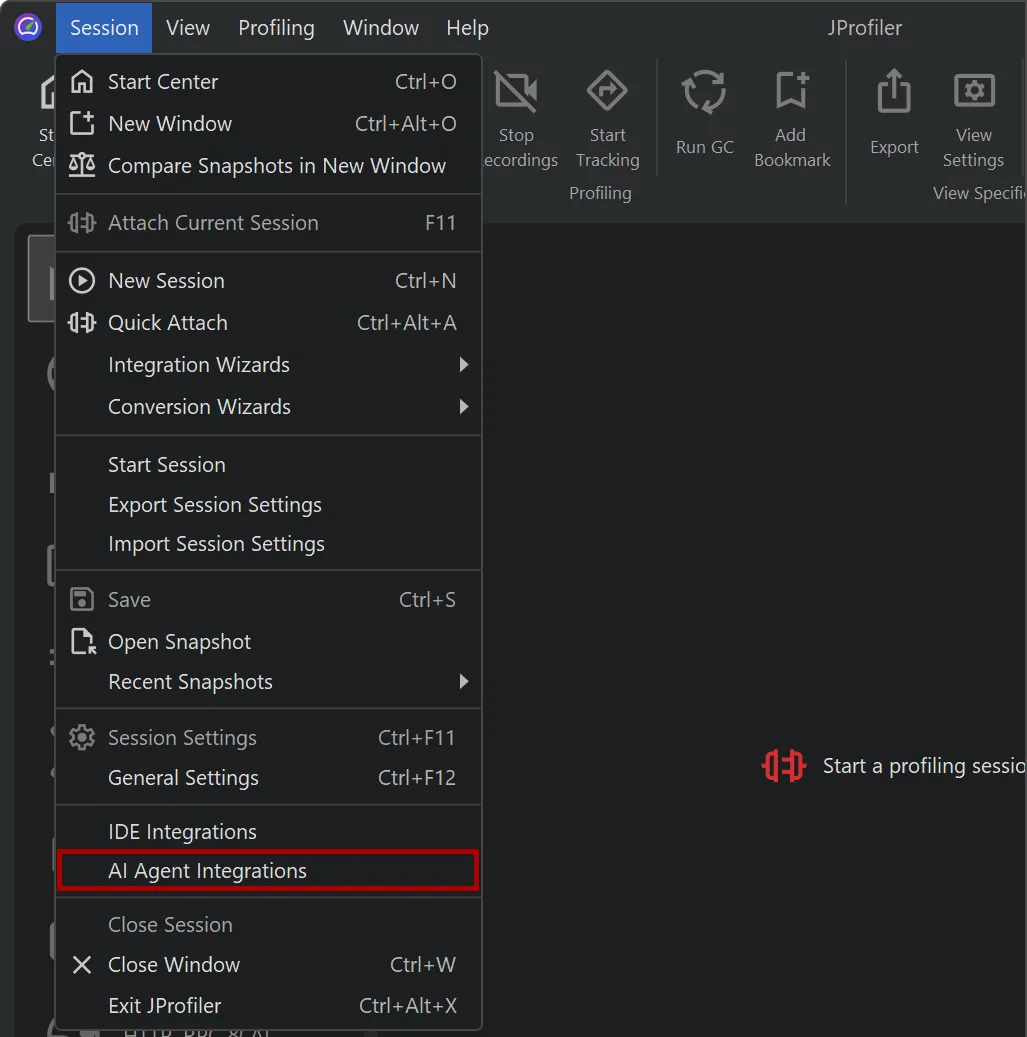Image resolution: width=1027 pixels, height=1037 pixels.
Task: Click the JProfiler logo in the corner
Action: tap(27, 27)
